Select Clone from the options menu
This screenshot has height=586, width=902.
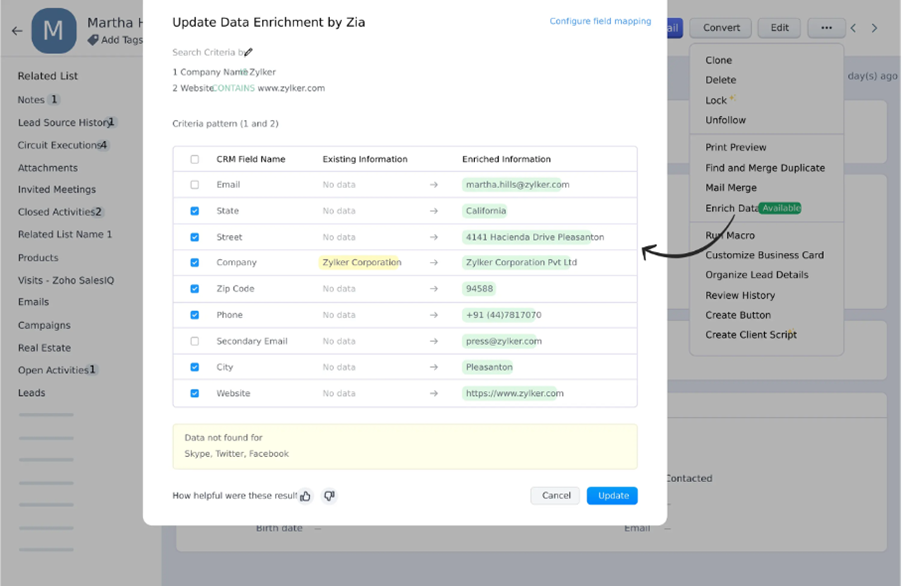[719, 60]
